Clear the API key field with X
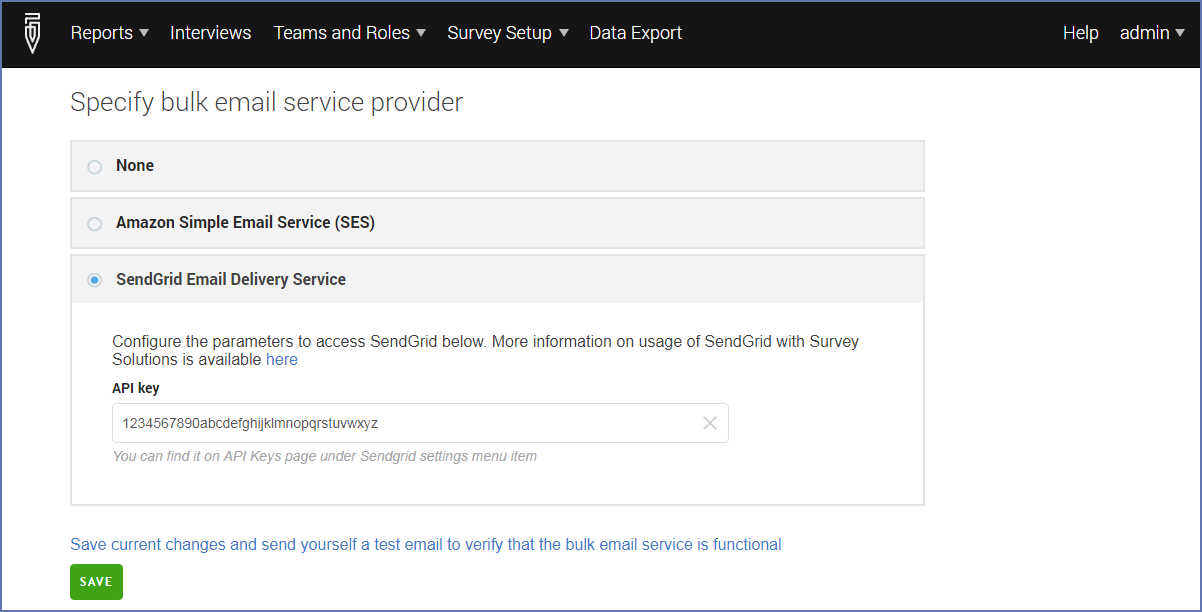Screen dimensions: 1202x612 [x=710, y=423]
